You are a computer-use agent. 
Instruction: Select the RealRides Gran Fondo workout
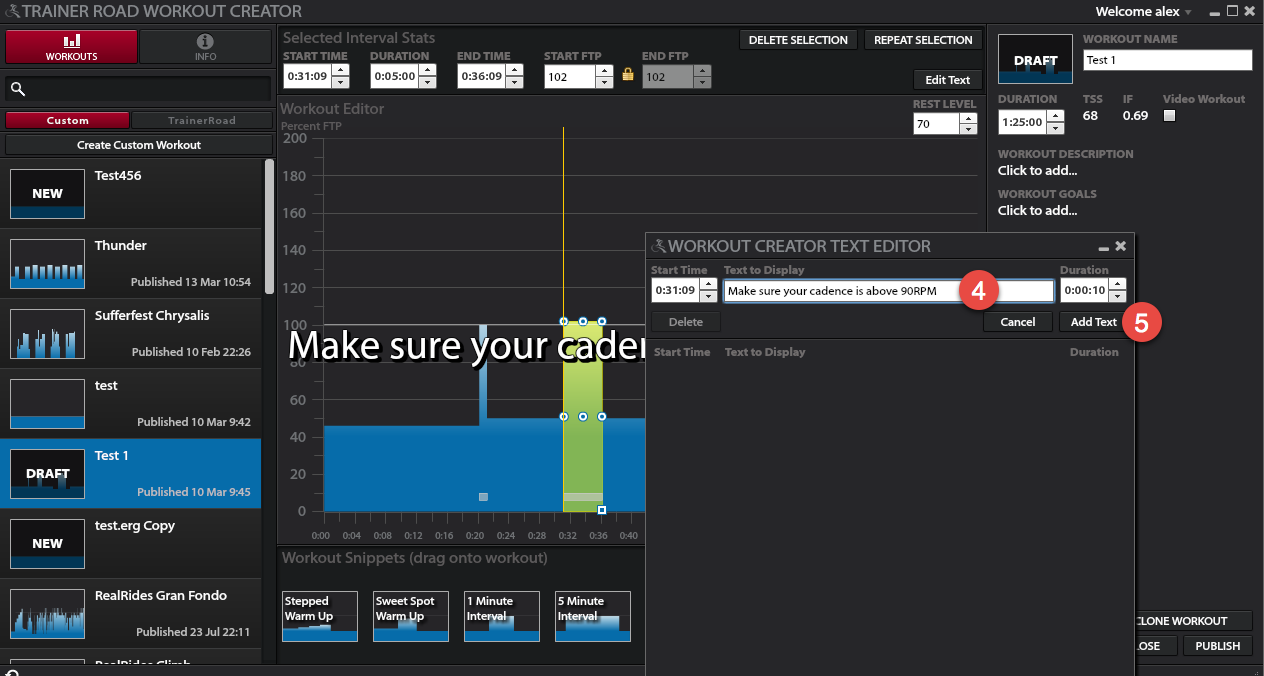pos(131,614)
